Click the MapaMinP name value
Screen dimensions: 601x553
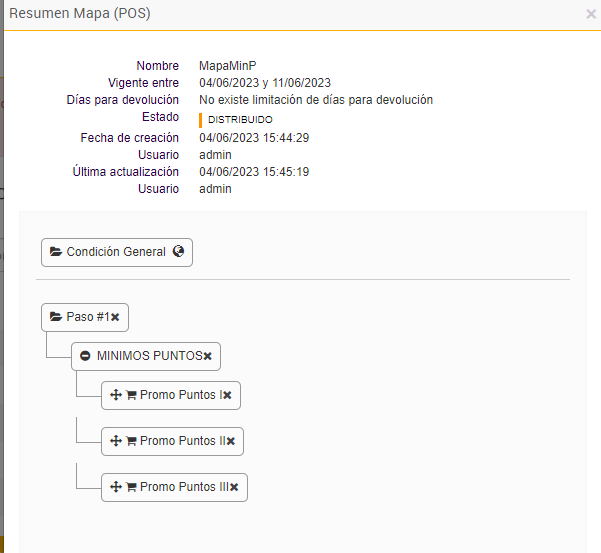pos(225,66)
